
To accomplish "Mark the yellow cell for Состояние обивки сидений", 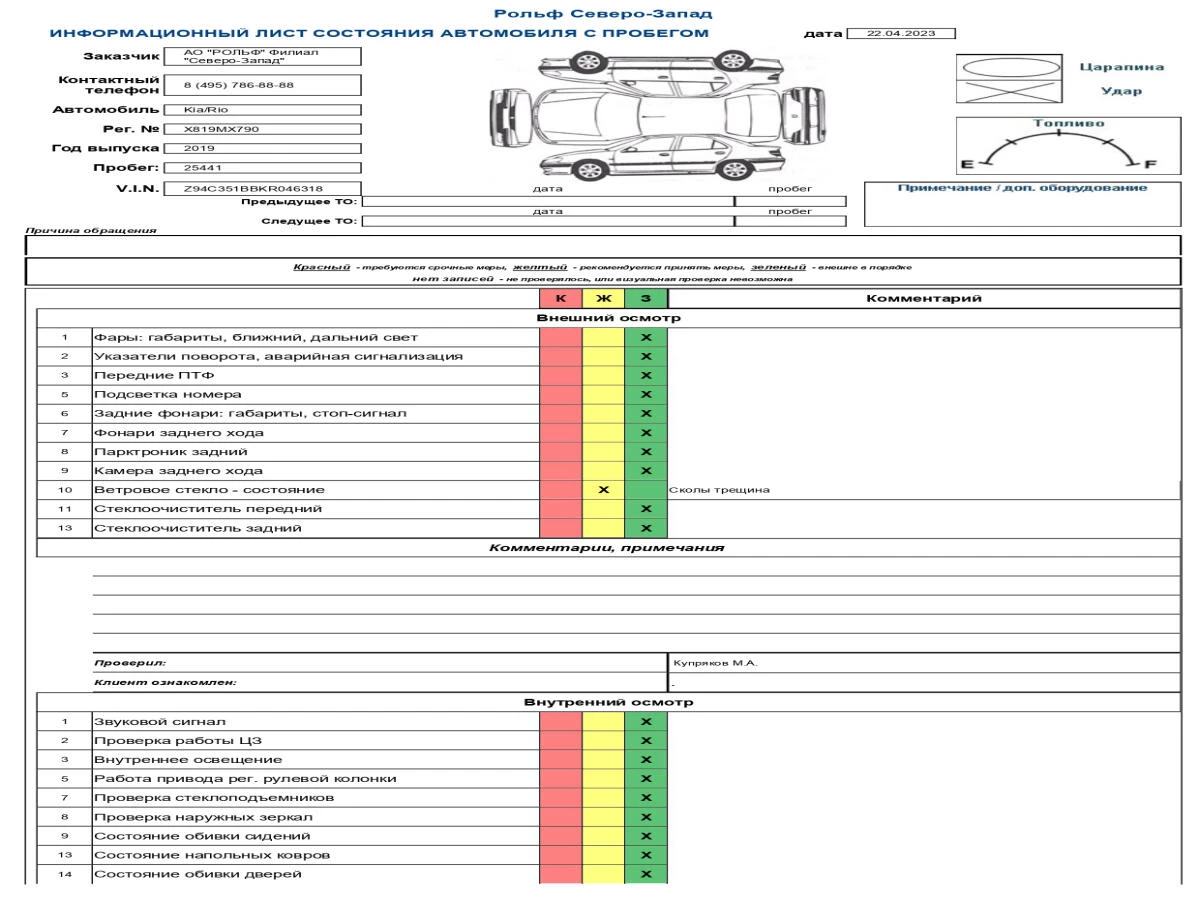I will coord(603,836).
